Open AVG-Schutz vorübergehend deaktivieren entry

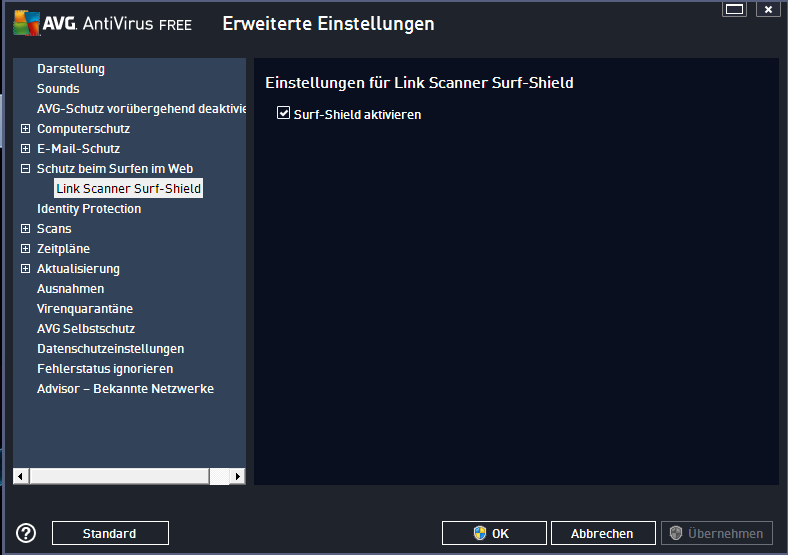click(x=141, y=109)
